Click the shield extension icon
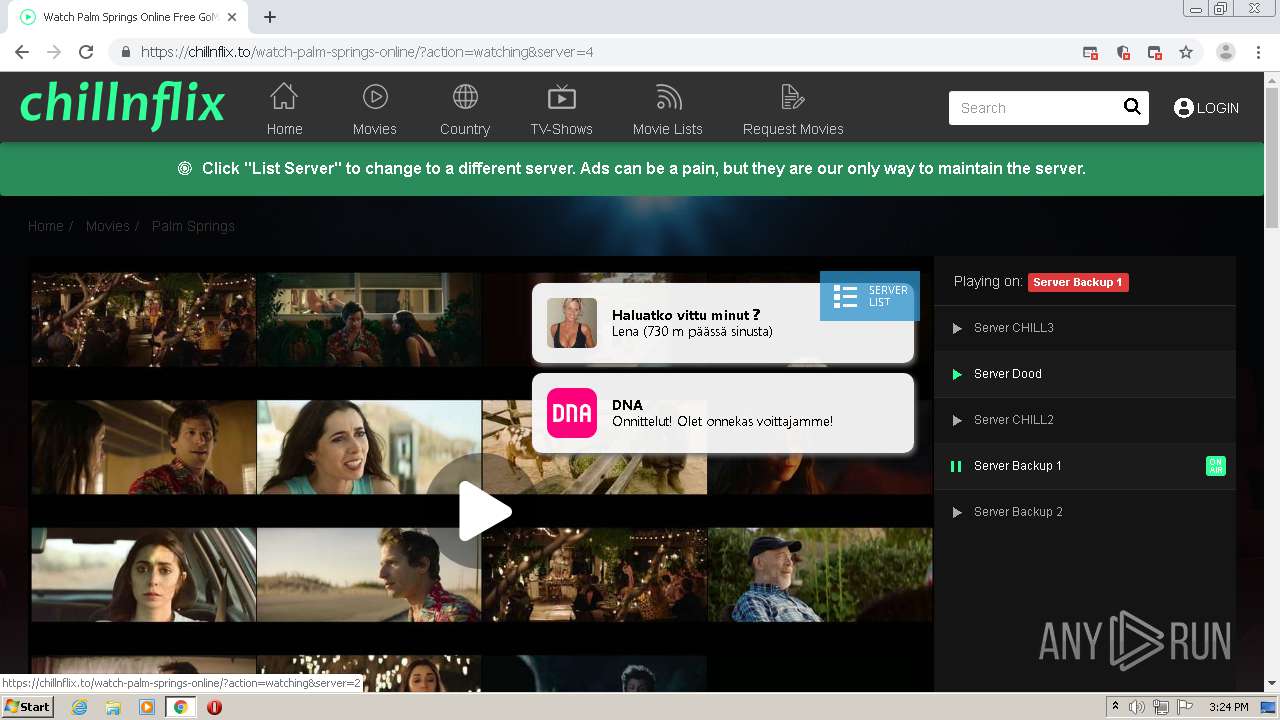Screen dimensions: 1280x720 tap(1123, 52)
